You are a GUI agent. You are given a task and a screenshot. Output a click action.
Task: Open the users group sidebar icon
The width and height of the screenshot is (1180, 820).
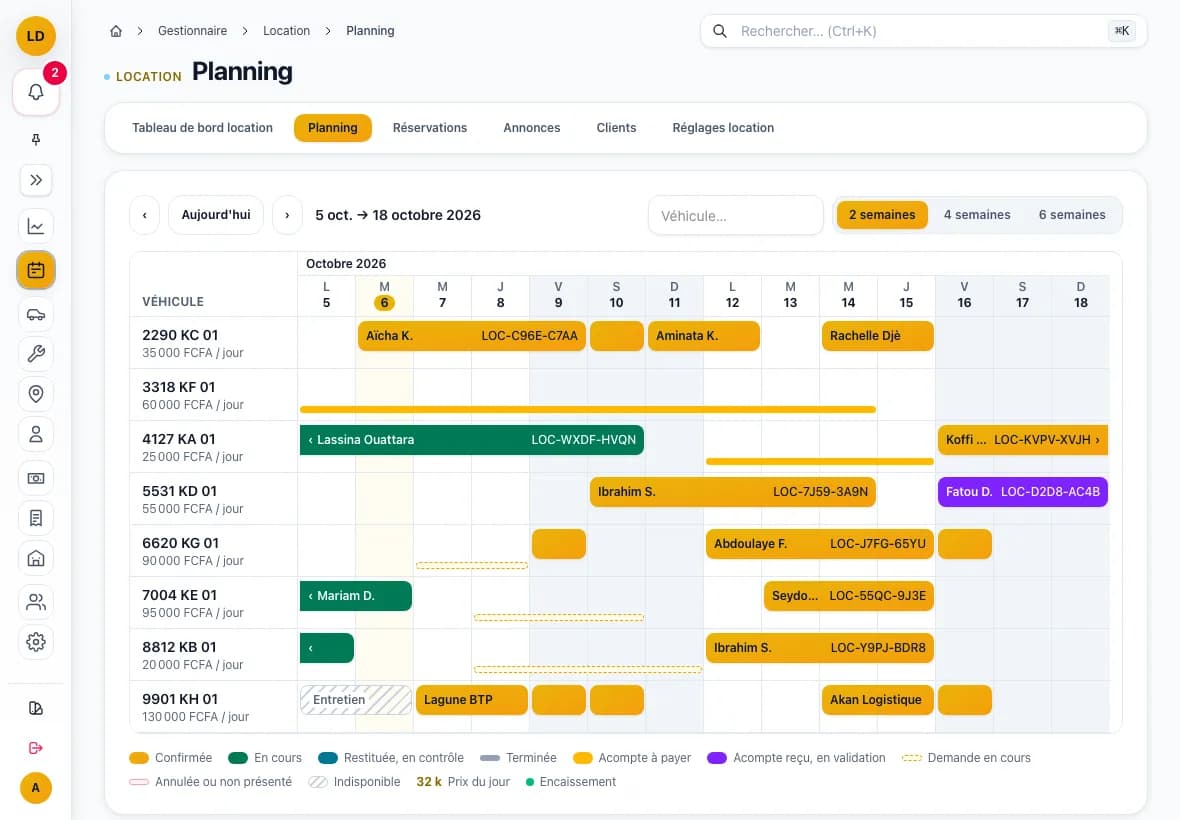click(35, 602)
